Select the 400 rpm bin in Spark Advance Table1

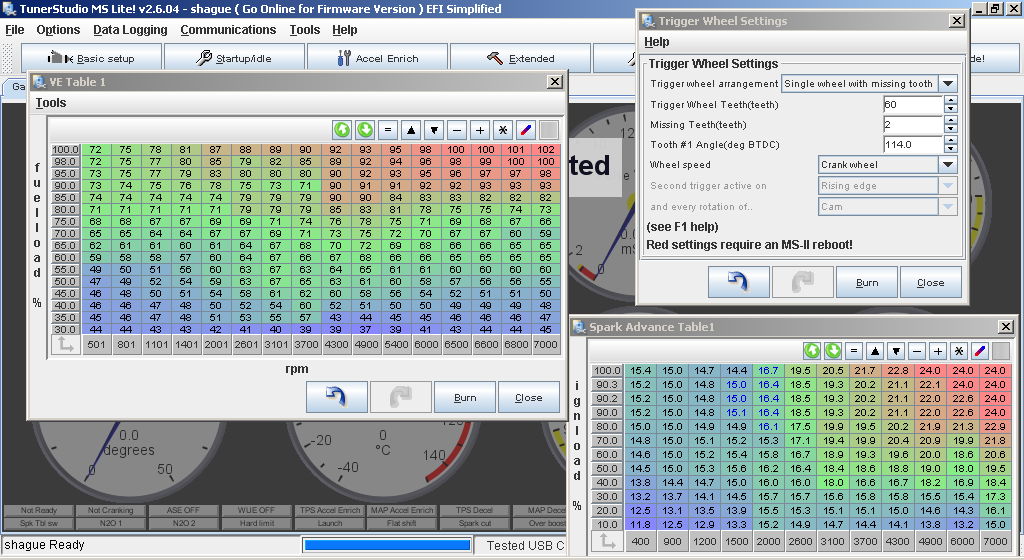640,541
